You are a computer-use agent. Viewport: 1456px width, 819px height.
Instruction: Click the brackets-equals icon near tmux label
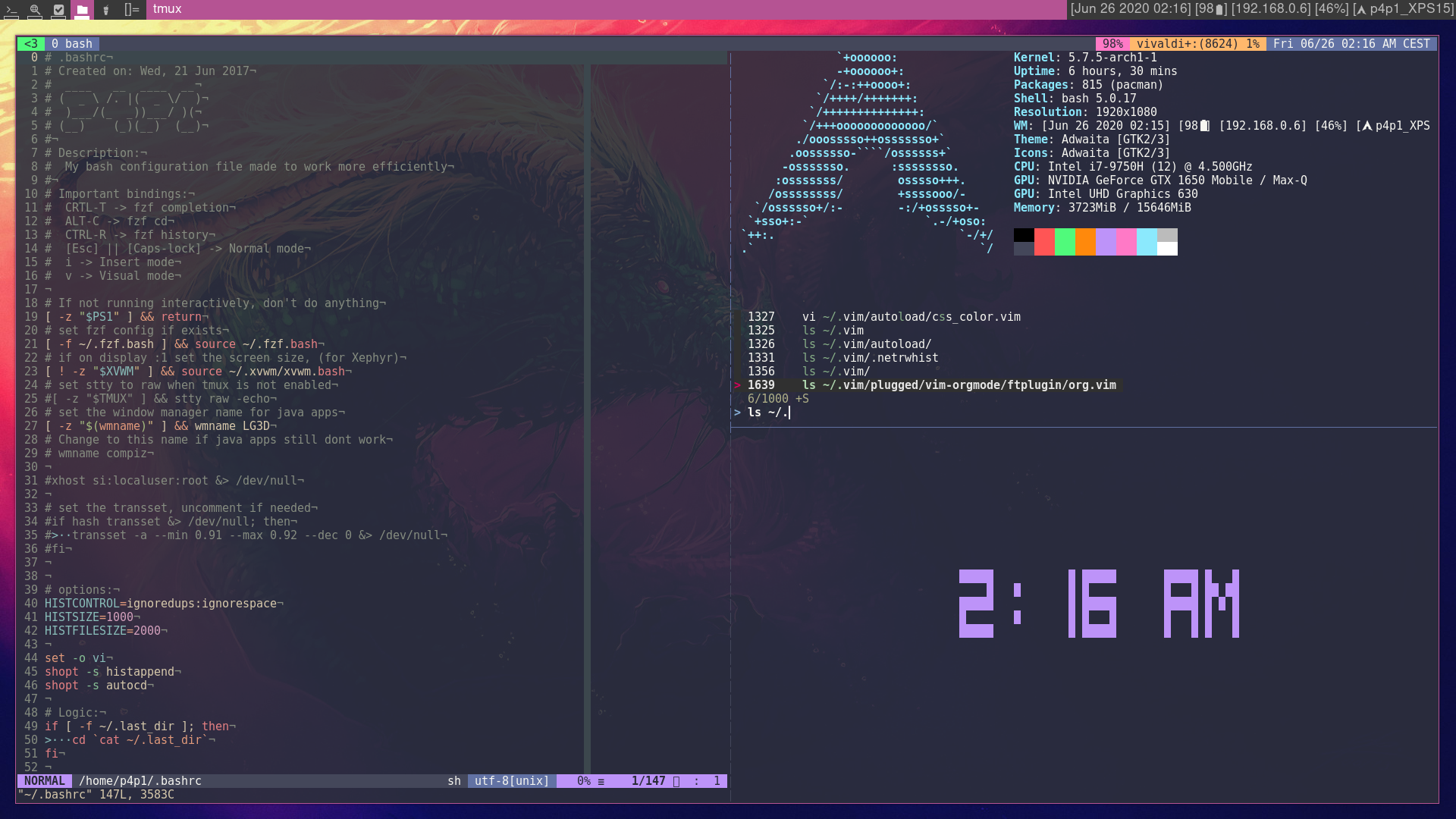click(130, 10)
